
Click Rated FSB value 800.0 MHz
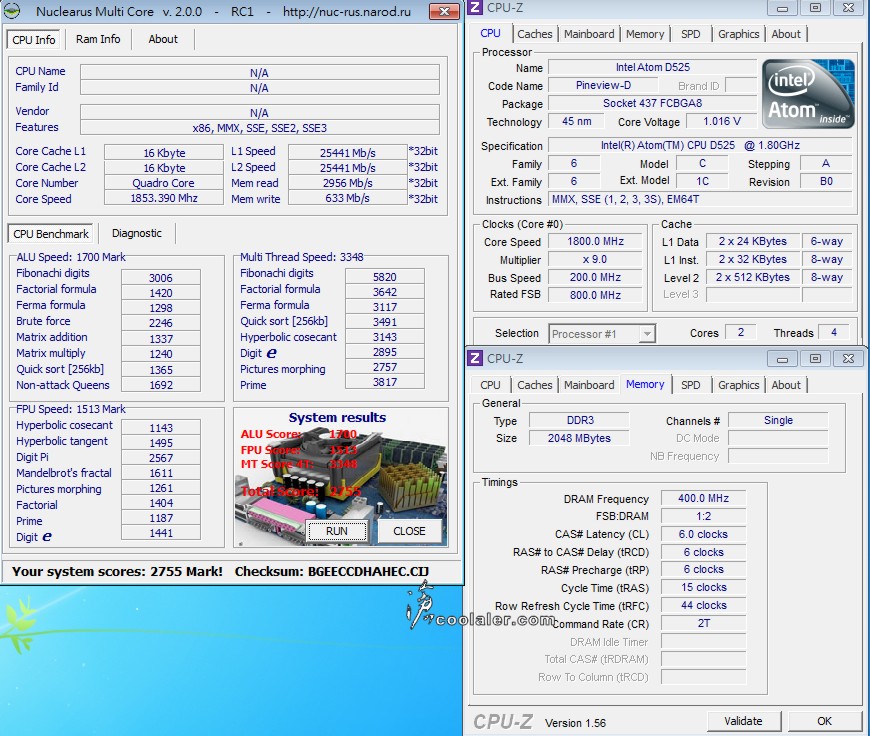(x=595, y=295)
